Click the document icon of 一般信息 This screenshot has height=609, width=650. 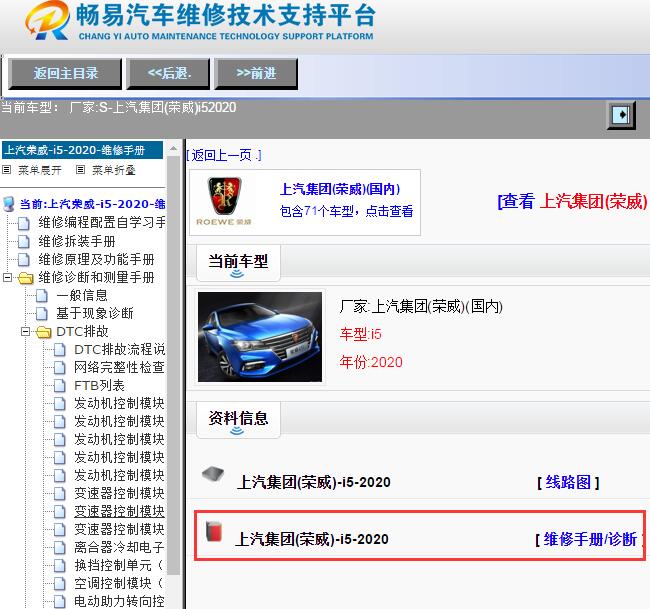coord(42,296)
